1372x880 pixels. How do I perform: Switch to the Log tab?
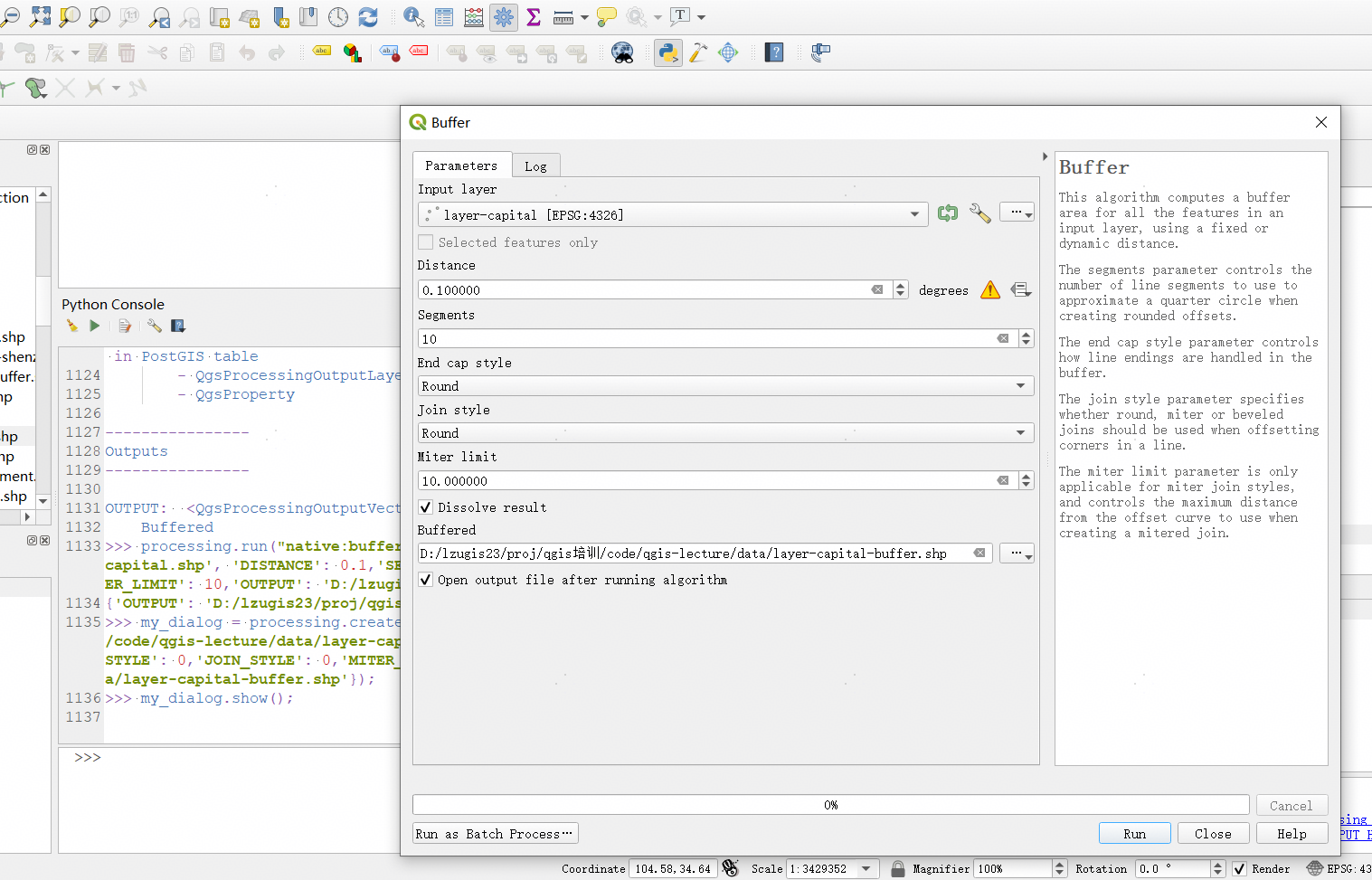535,165
